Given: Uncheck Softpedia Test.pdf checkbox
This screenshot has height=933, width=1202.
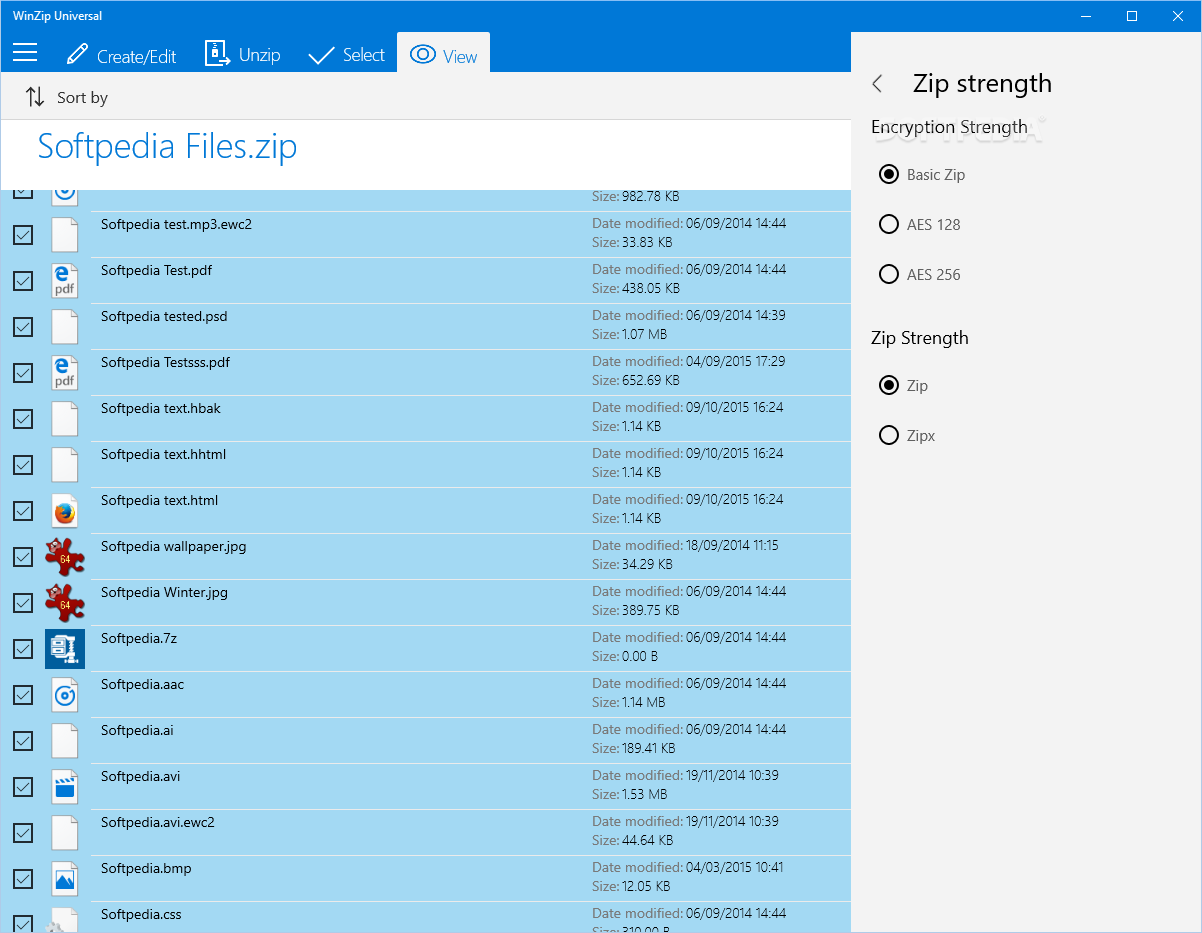Looking at the screenshot, I should coord(23,281).
